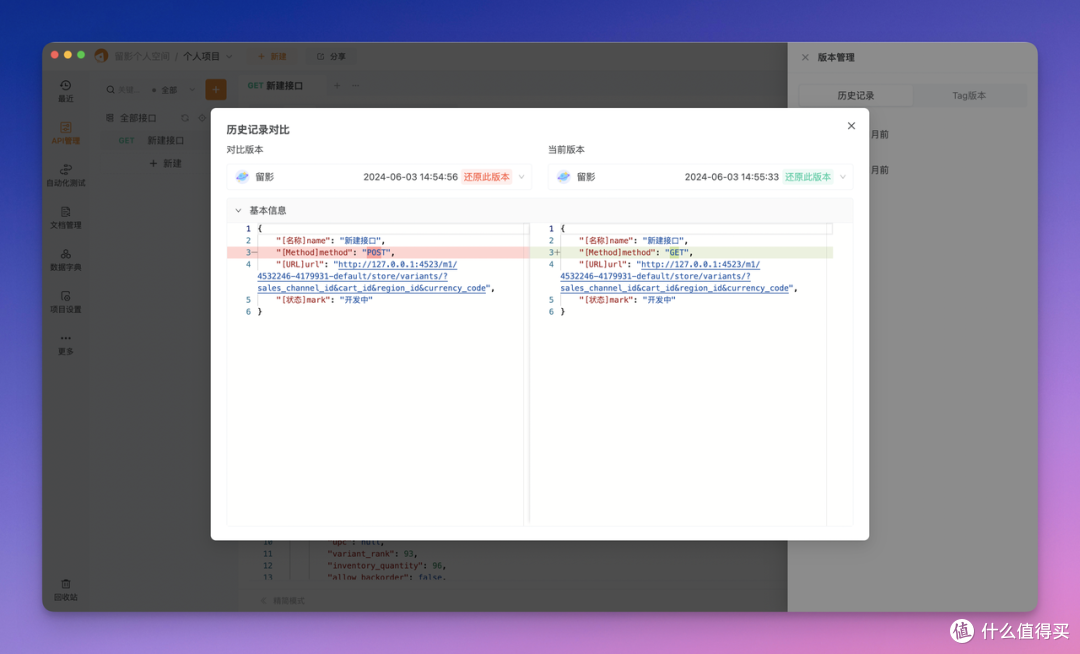Open the 当前版本 version dropdown arrow
The image size is (1080, 654).
pyautogui.click(x=842, y=177)
